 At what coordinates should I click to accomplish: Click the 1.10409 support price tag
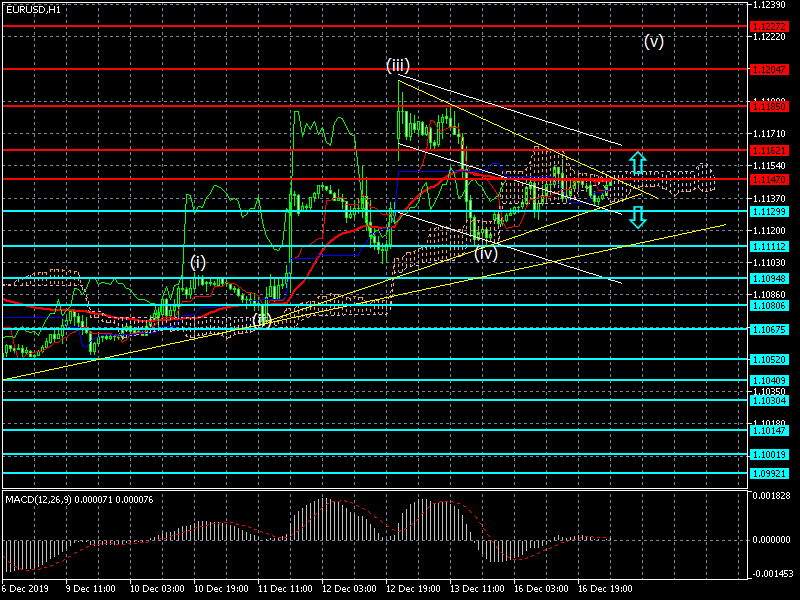(x=769, y=381)
